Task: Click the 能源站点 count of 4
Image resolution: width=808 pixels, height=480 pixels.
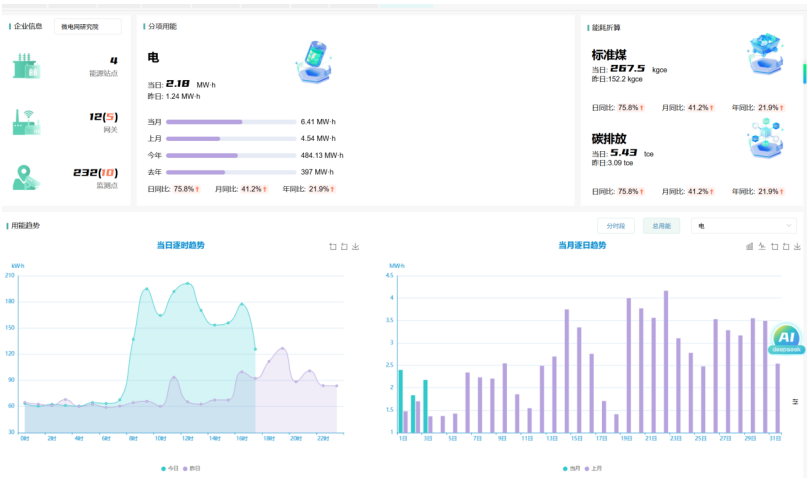Action: tap(113, 61)
